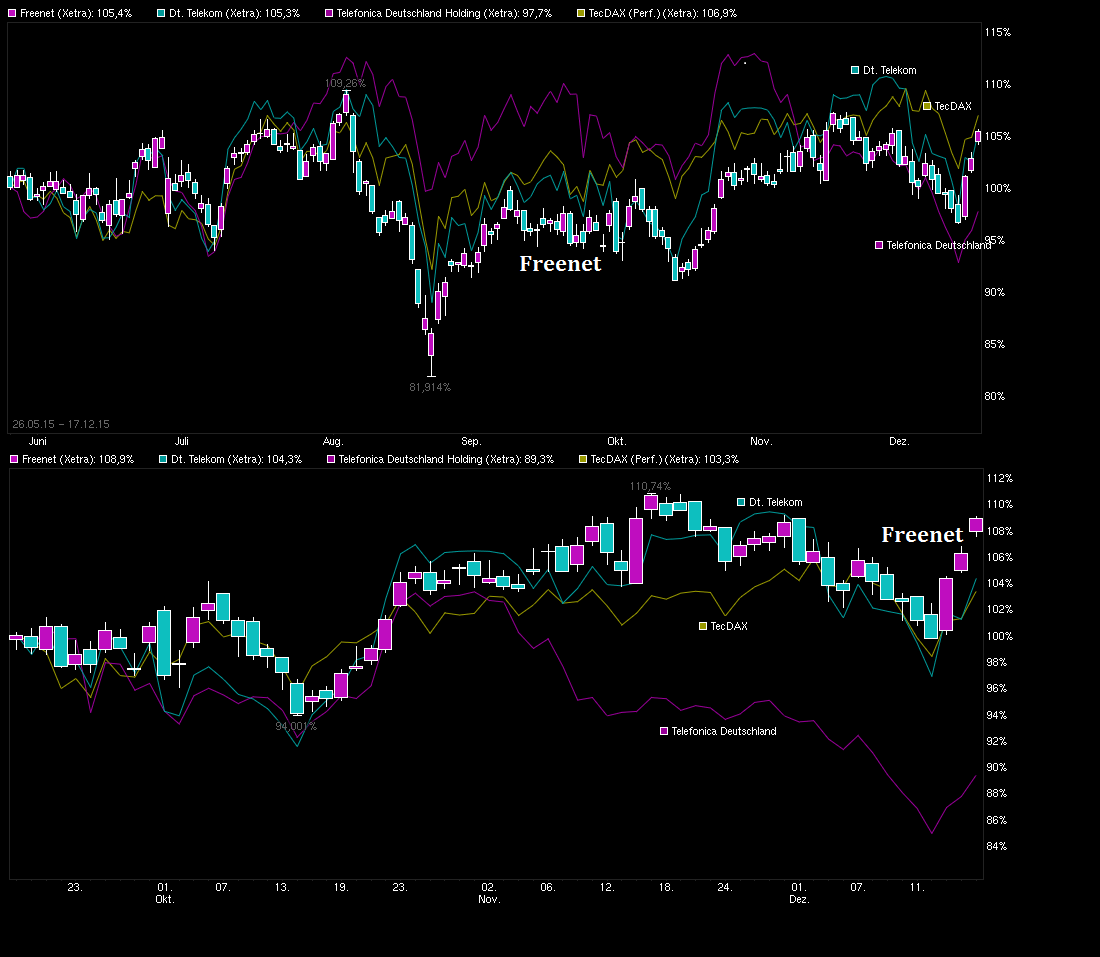The image size is (1100, 957).
Task: Click the TecDAX olive swatch in top chart legend
Action: tap(581, 13)
